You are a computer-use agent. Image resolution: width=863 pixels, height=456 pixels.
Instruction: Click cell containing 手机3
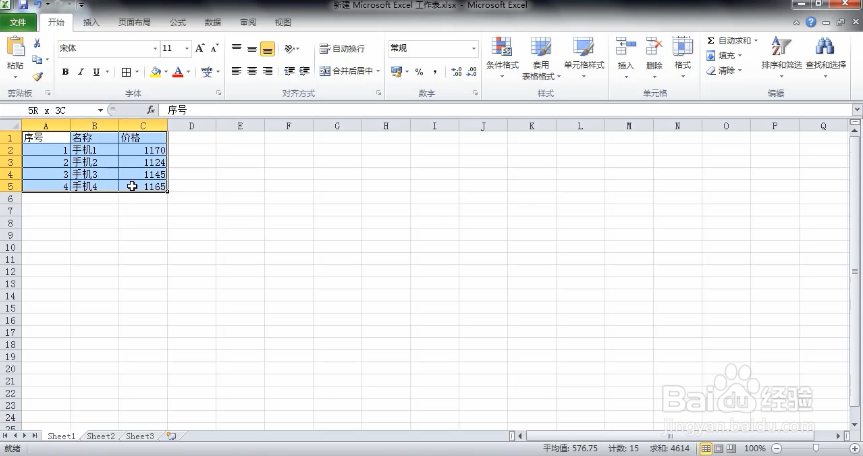[x=94, y=174]
